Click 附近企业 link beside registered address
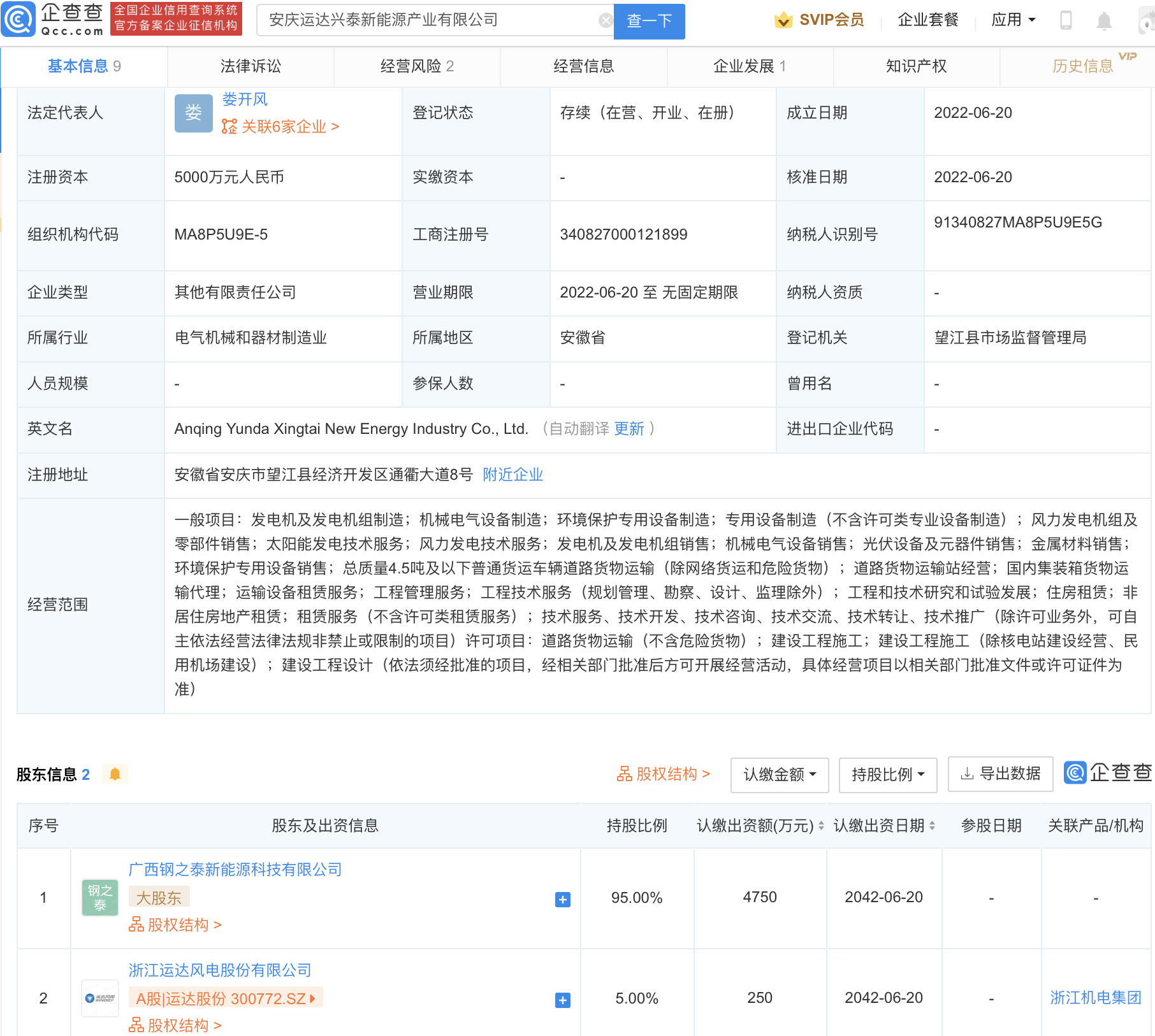Screen dimensions: 1155x1036 [513, 475]
